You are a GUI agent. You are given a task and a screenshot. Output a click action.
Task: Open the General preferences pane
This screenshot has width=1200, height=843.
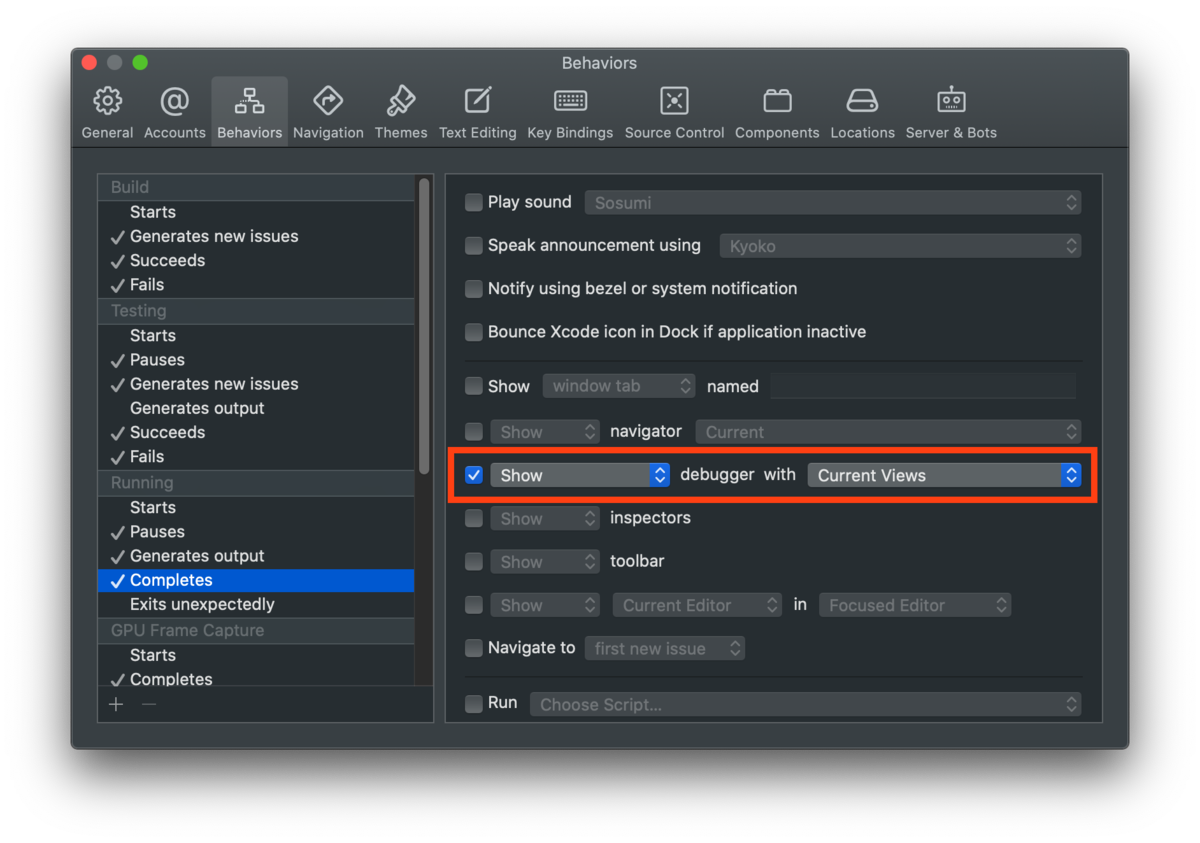pyautogui.click(x=107, y=112)
